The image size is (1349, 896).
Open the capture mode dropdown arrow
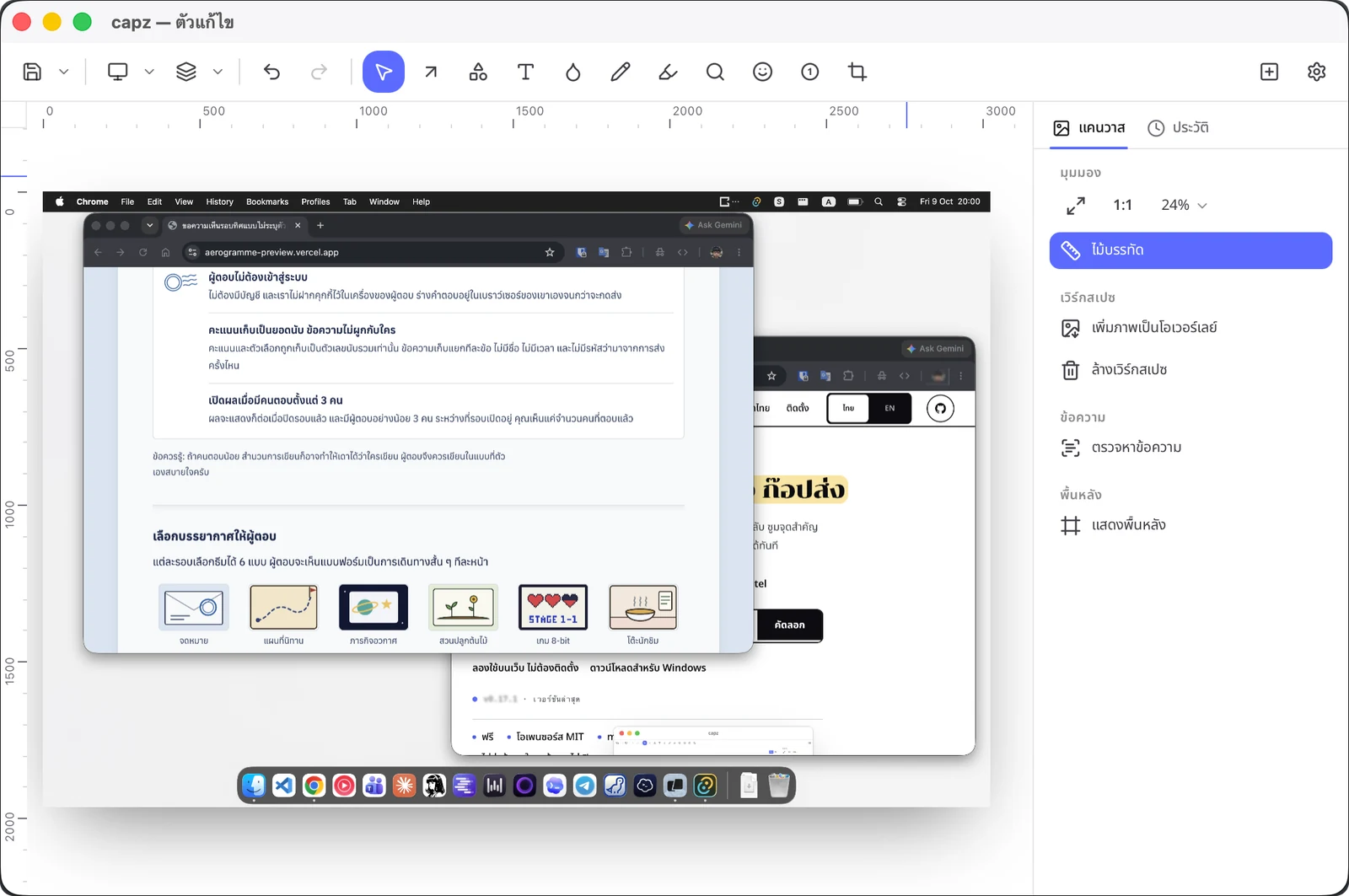click(149, 72)
